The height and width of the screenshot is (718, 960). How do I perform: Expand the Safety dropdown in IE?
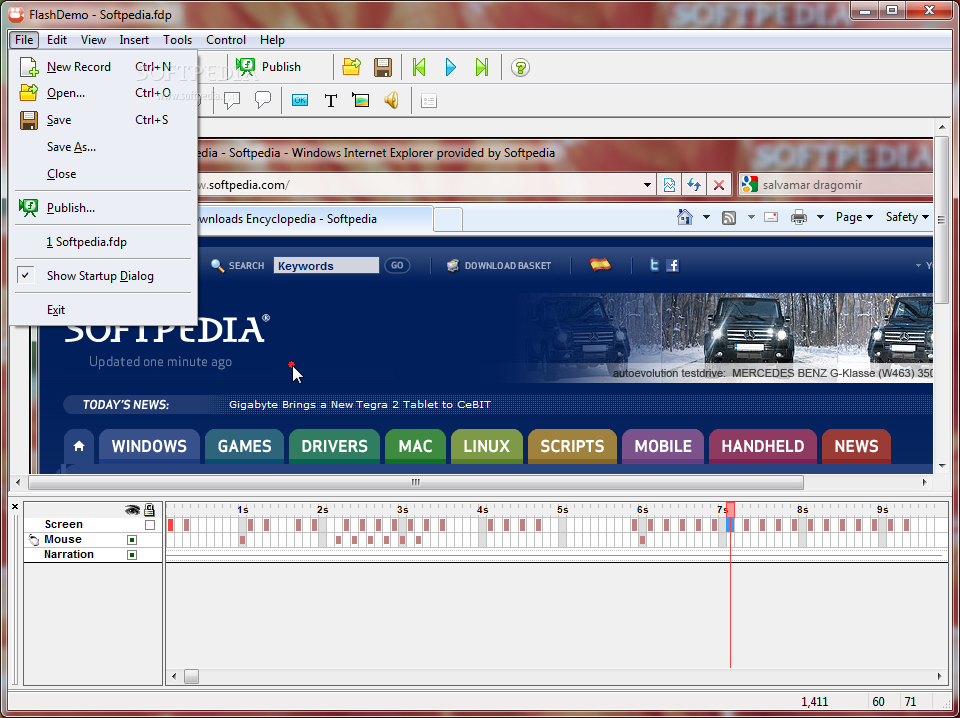(x=907, y=217)
